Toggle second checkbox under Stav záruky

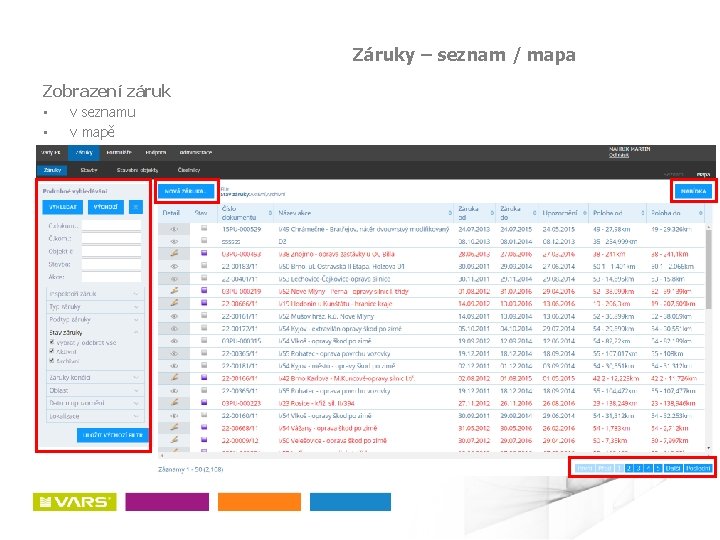[52, 351]
